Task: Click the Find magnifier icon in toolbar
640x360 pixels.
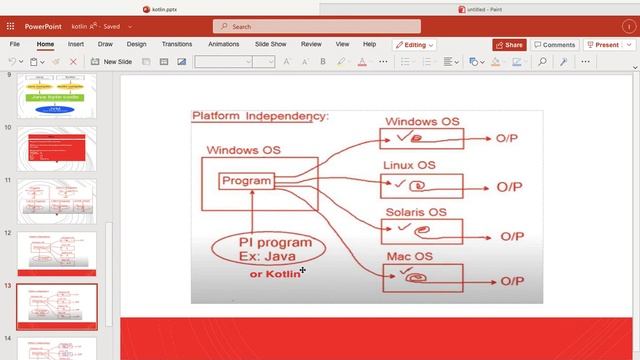Action: [x=542, y=62]
